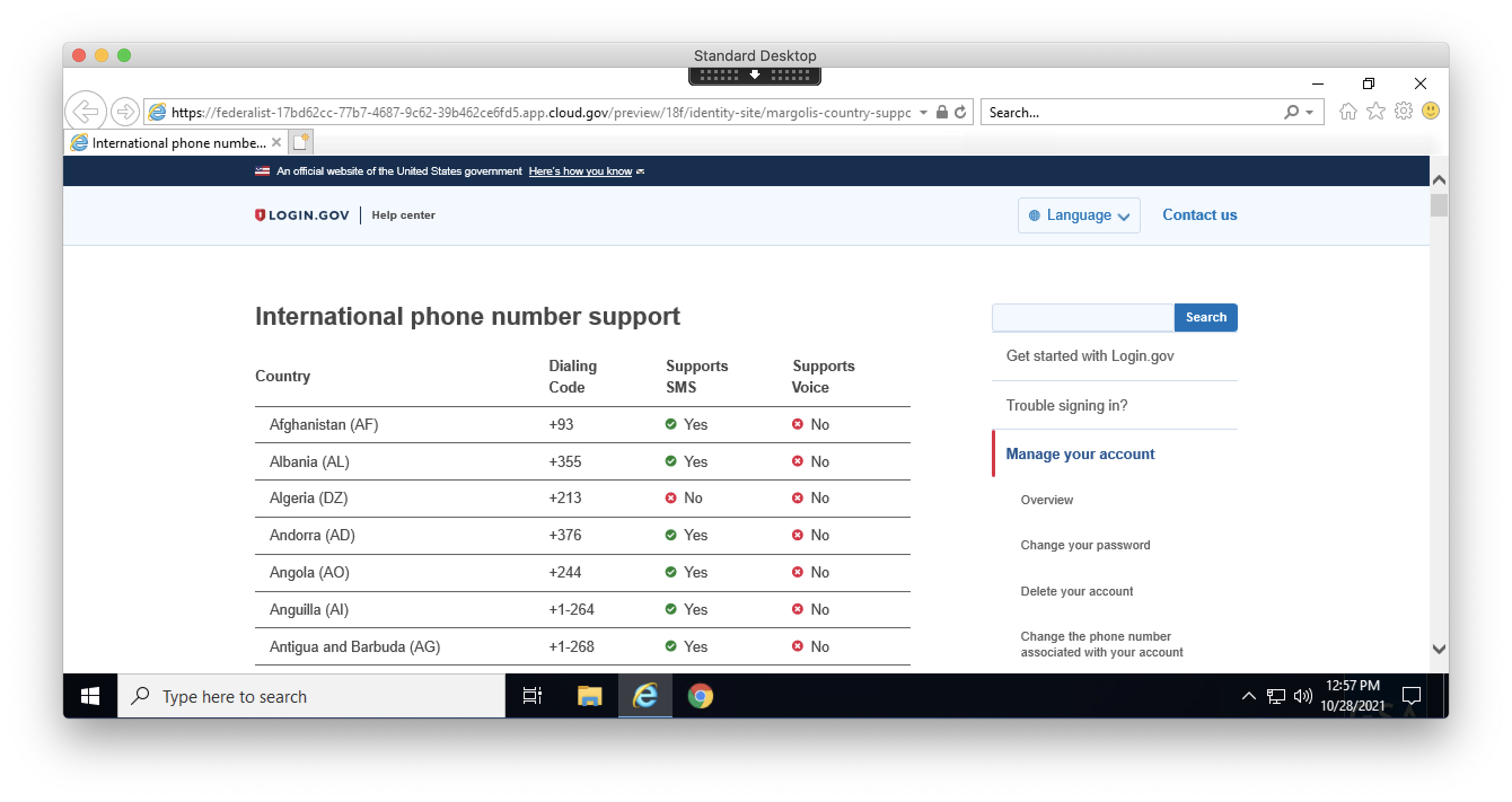
Task: Open the IE home icon
Action: (1348, 112)
